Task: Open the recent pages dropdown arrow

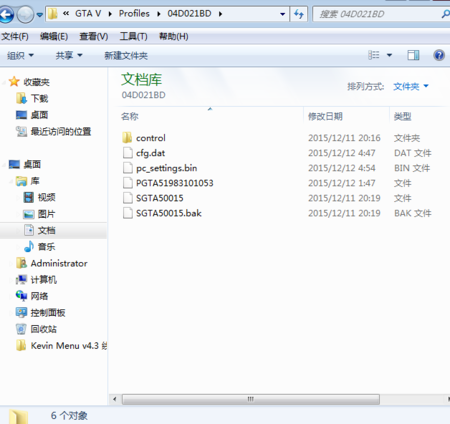Action: click(x=40, y=15)
